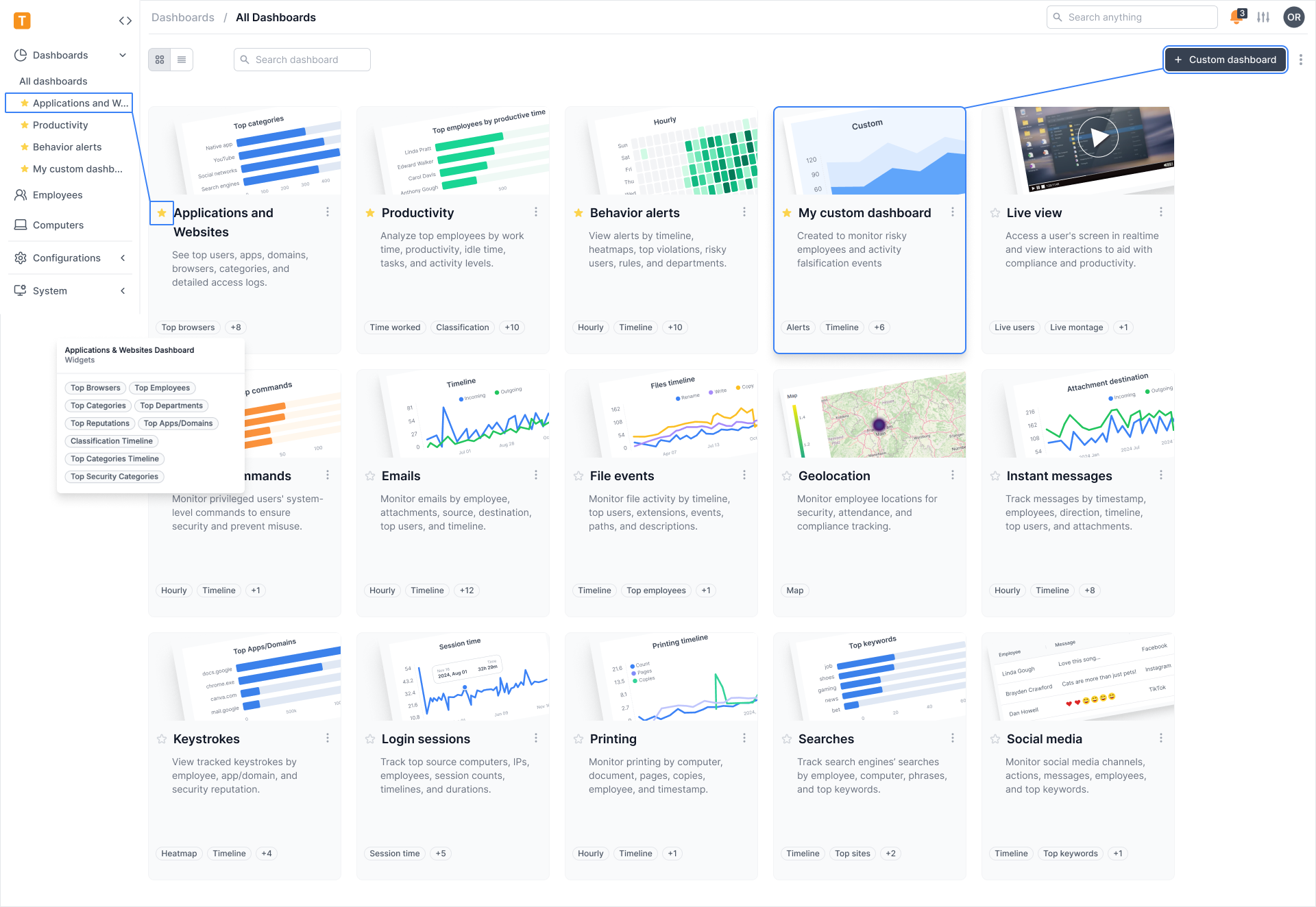Open the settings sliders icon in header

[1263, 17]
